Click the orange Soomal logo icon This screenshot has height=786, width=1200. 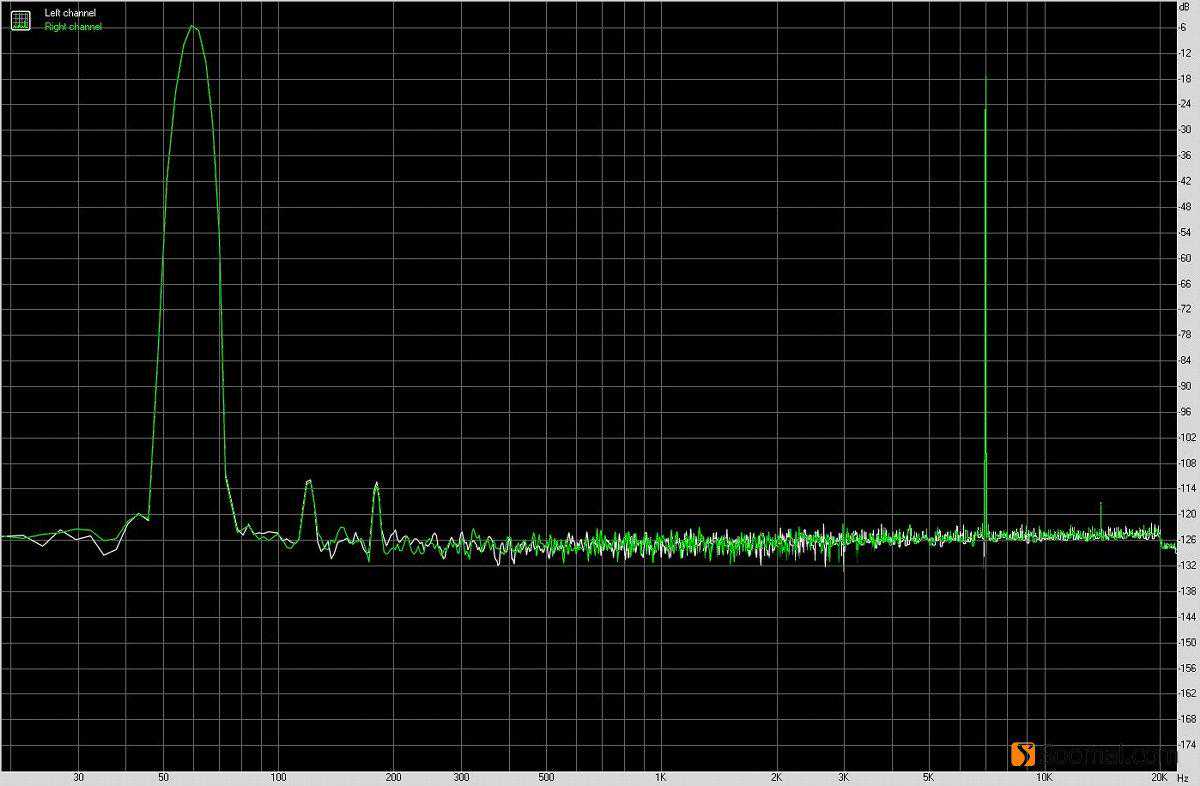(x=1022, y=755)
